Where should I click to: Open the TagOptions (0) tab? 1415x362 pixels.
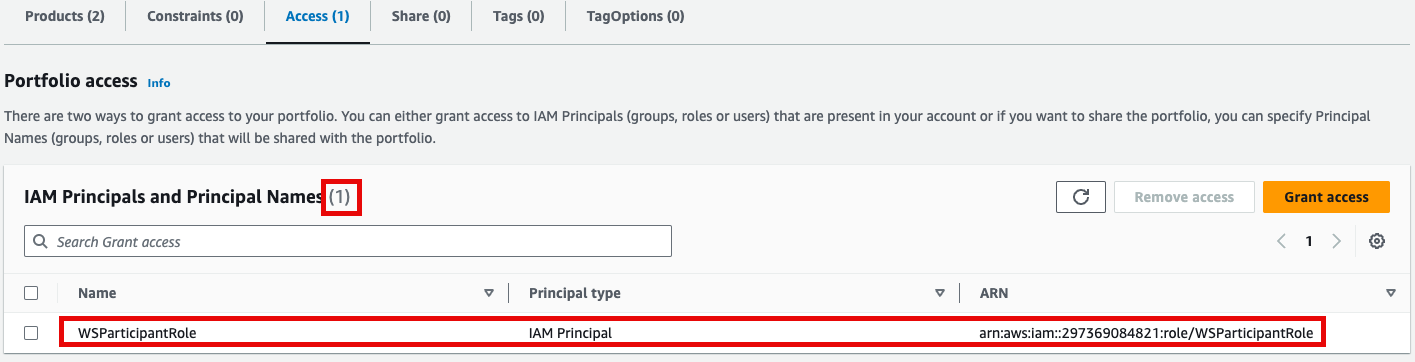pyautogui.click(x=636, y=17)
